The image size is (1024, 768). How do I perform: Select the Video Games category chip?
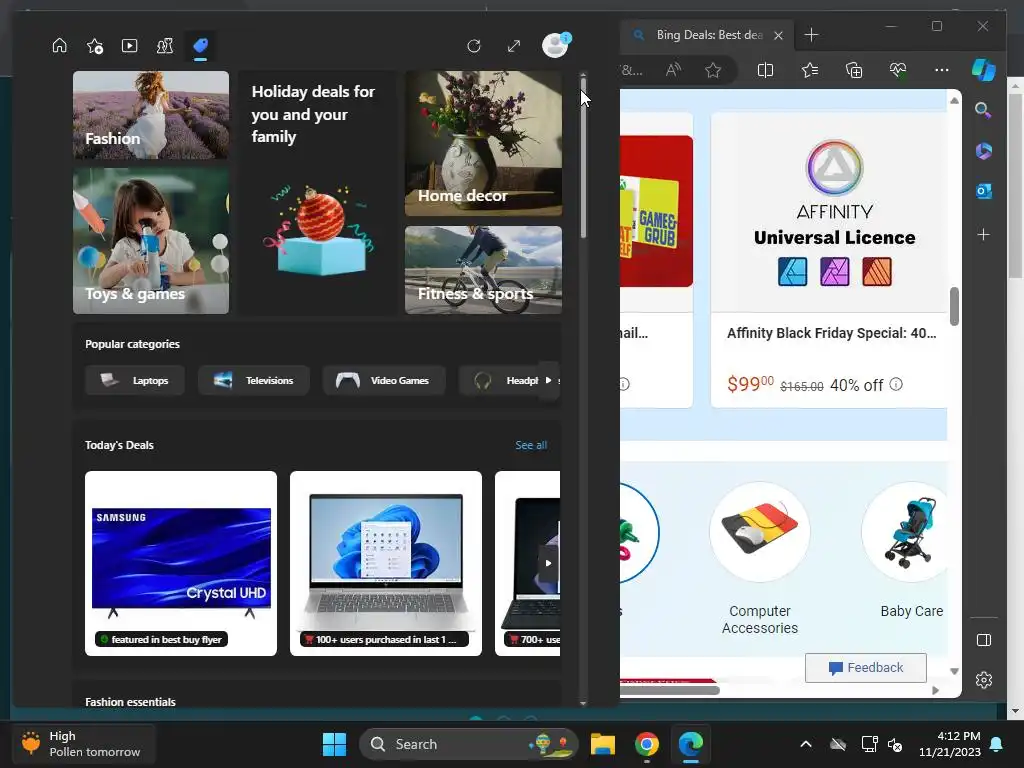click(x=384, y=380)
